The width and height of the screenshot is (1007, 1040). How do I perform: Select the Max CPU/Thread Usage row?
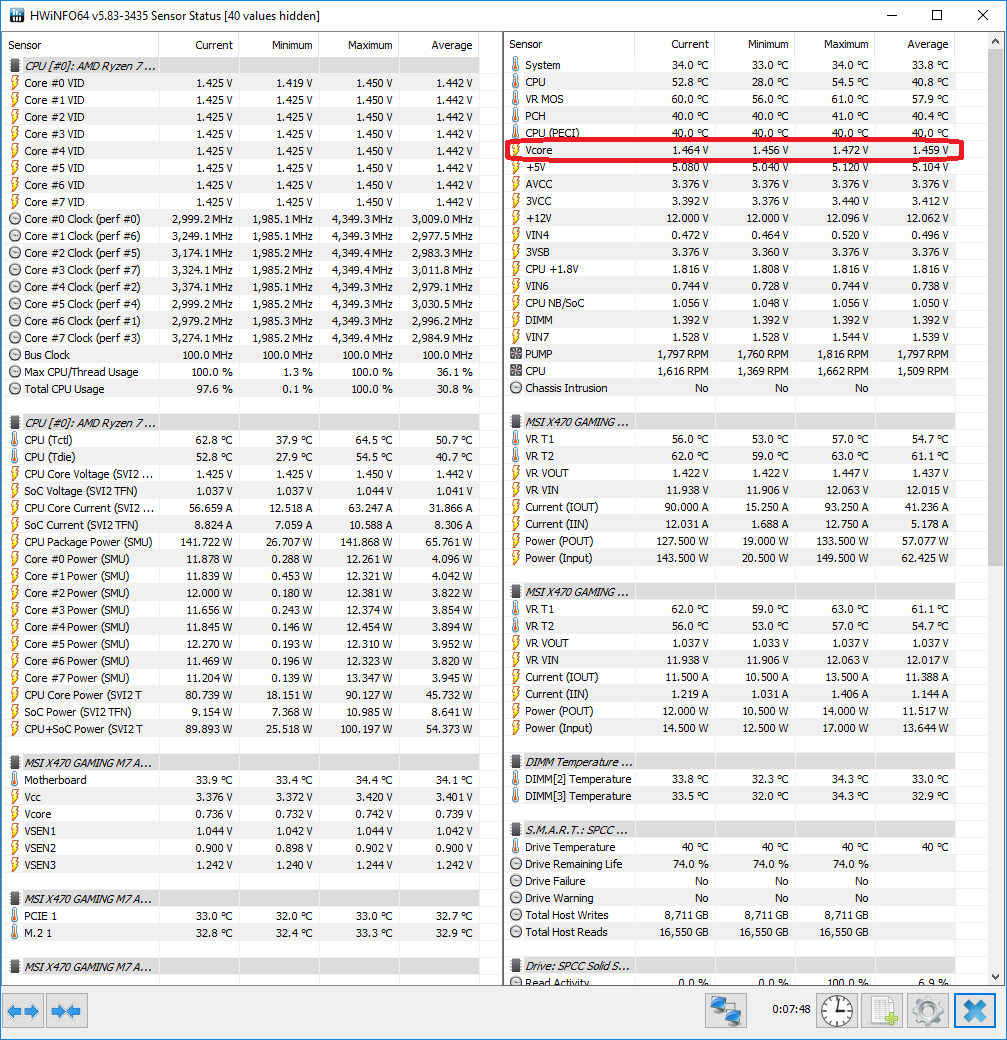pyautogui.click(x=239, y=372)
